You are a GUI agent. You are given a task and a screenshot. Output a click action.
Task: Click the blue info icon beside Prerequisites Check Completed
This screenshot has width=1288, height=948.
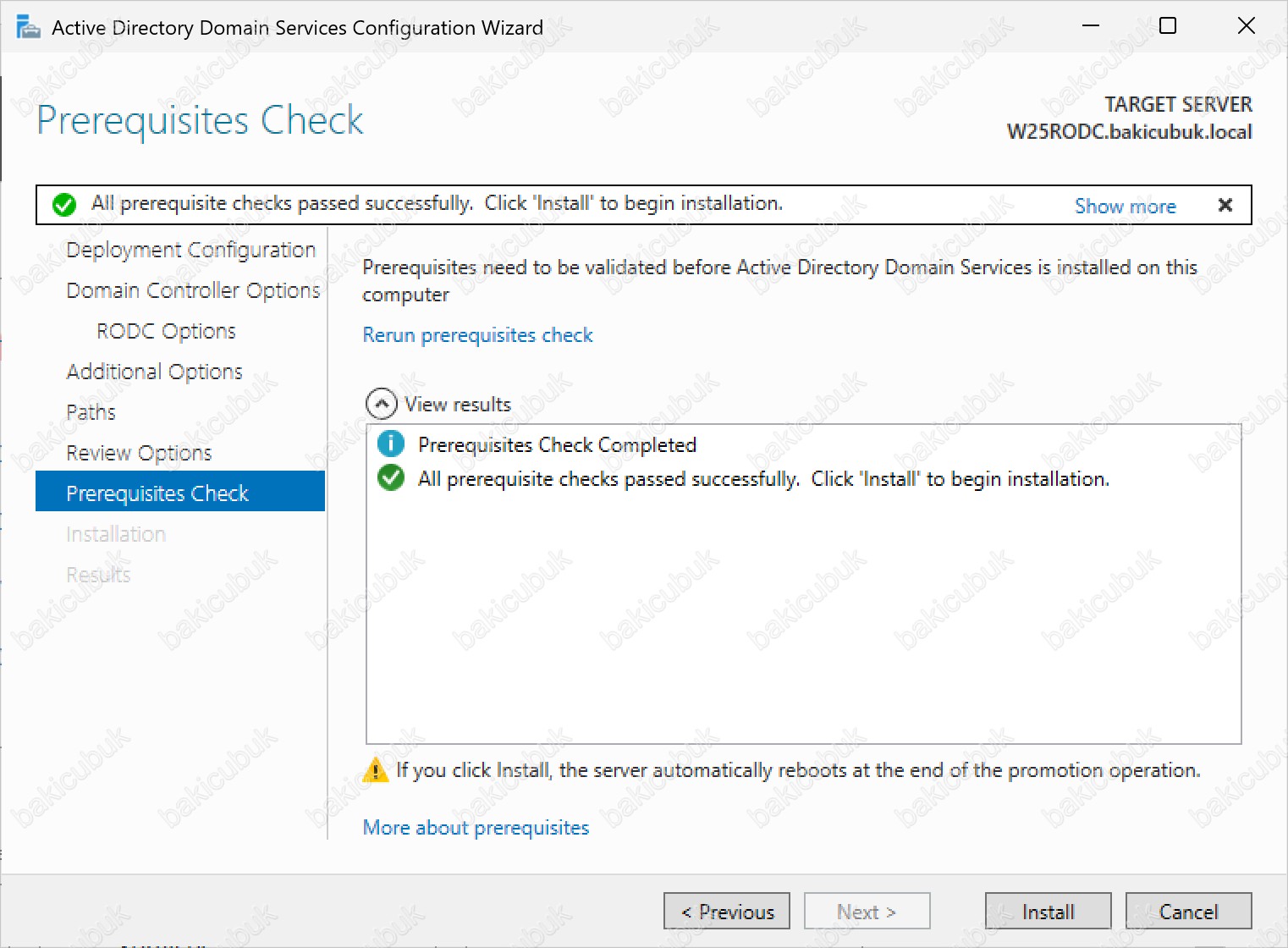coord(390,444)
